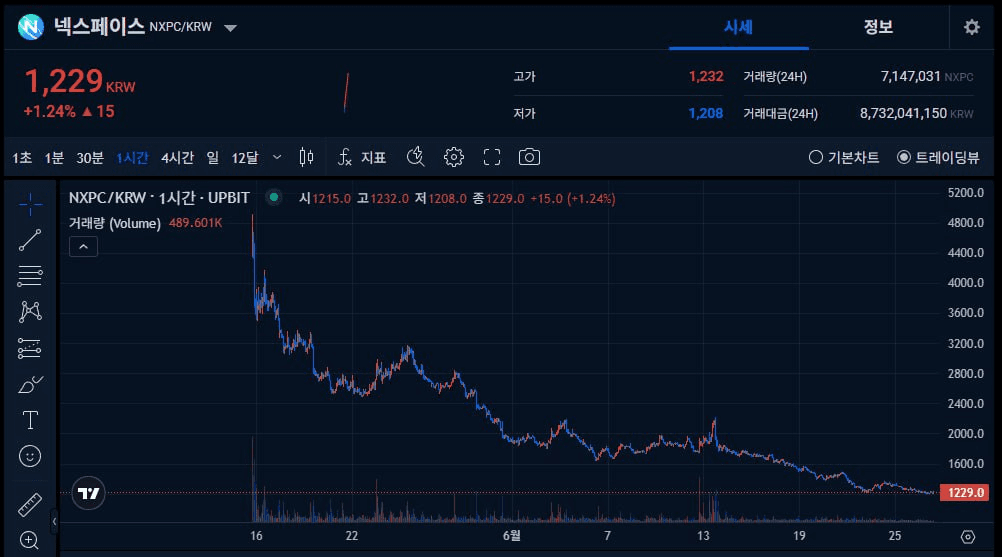The image size is (1002, 557).
Task: Click the NXPC/KRW · 1시간 · UPBIT title
Action: click(x=159, y=198)
